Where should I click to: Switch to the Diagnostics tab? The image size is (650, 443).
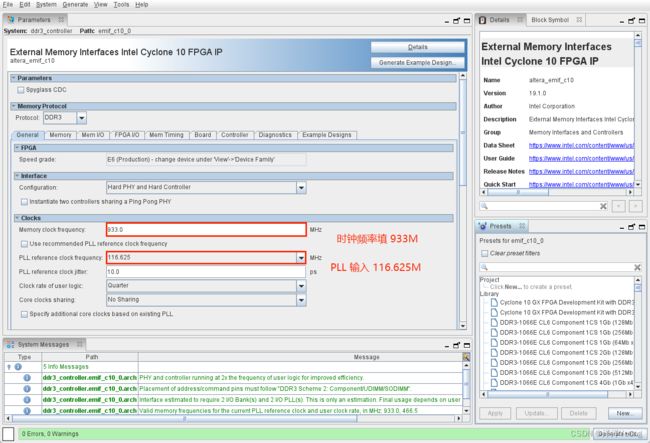tap(275, 135)
